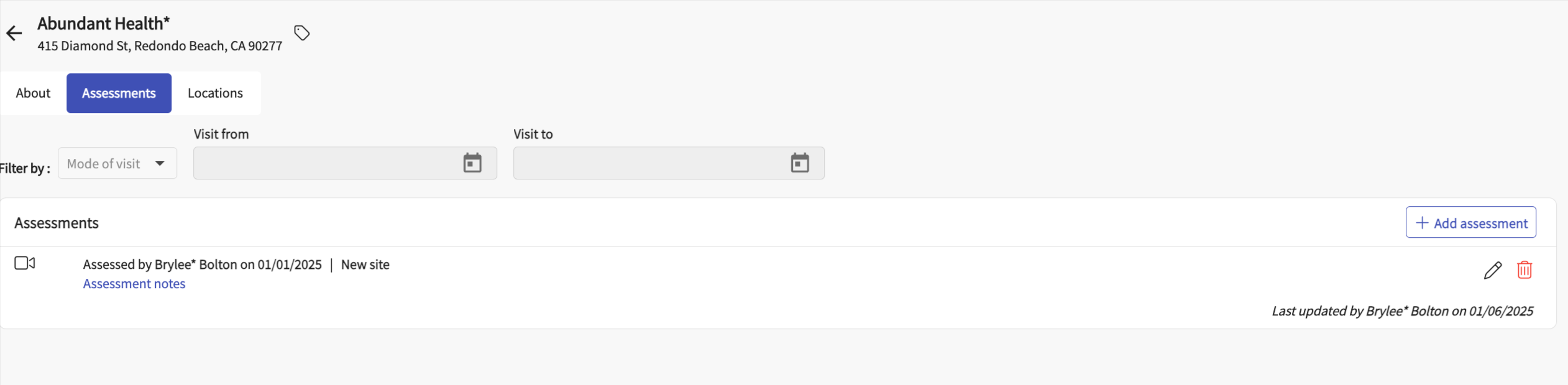Delete the assessment with trash icon

[1524, 270]
